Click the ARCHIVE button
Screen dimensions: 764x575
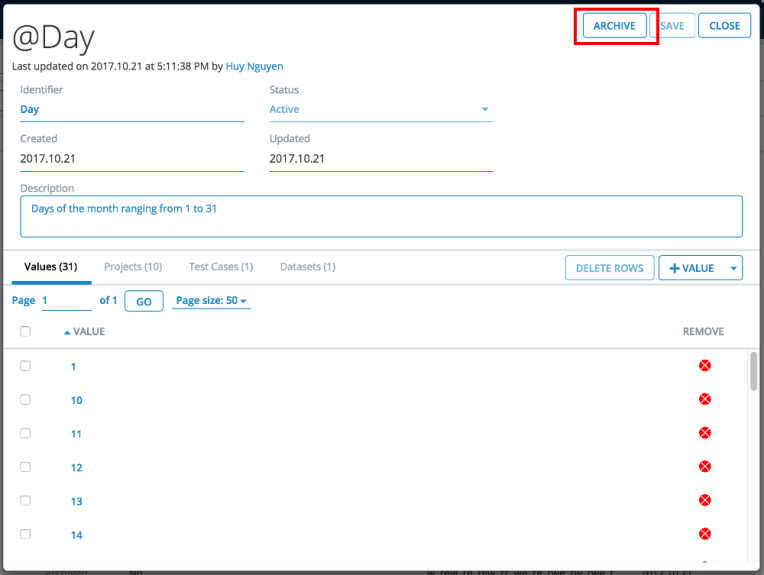coord(614,26)
